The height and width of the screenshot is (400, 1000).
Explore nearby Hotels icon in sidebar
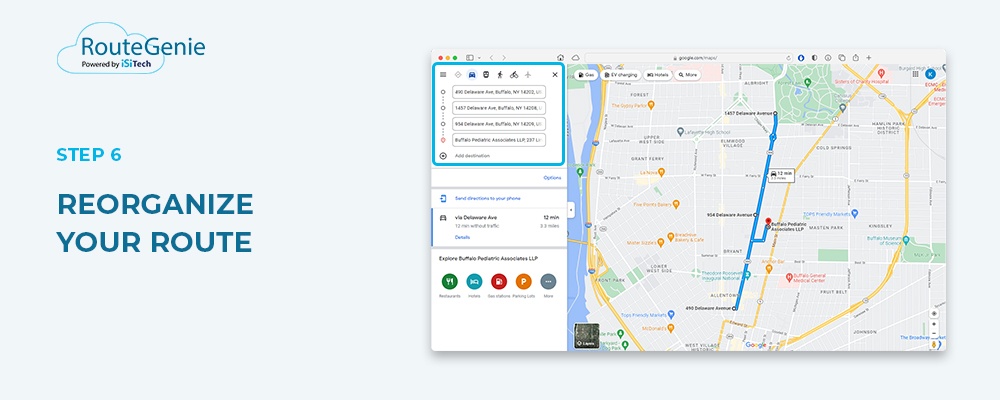tap(474, 281)
